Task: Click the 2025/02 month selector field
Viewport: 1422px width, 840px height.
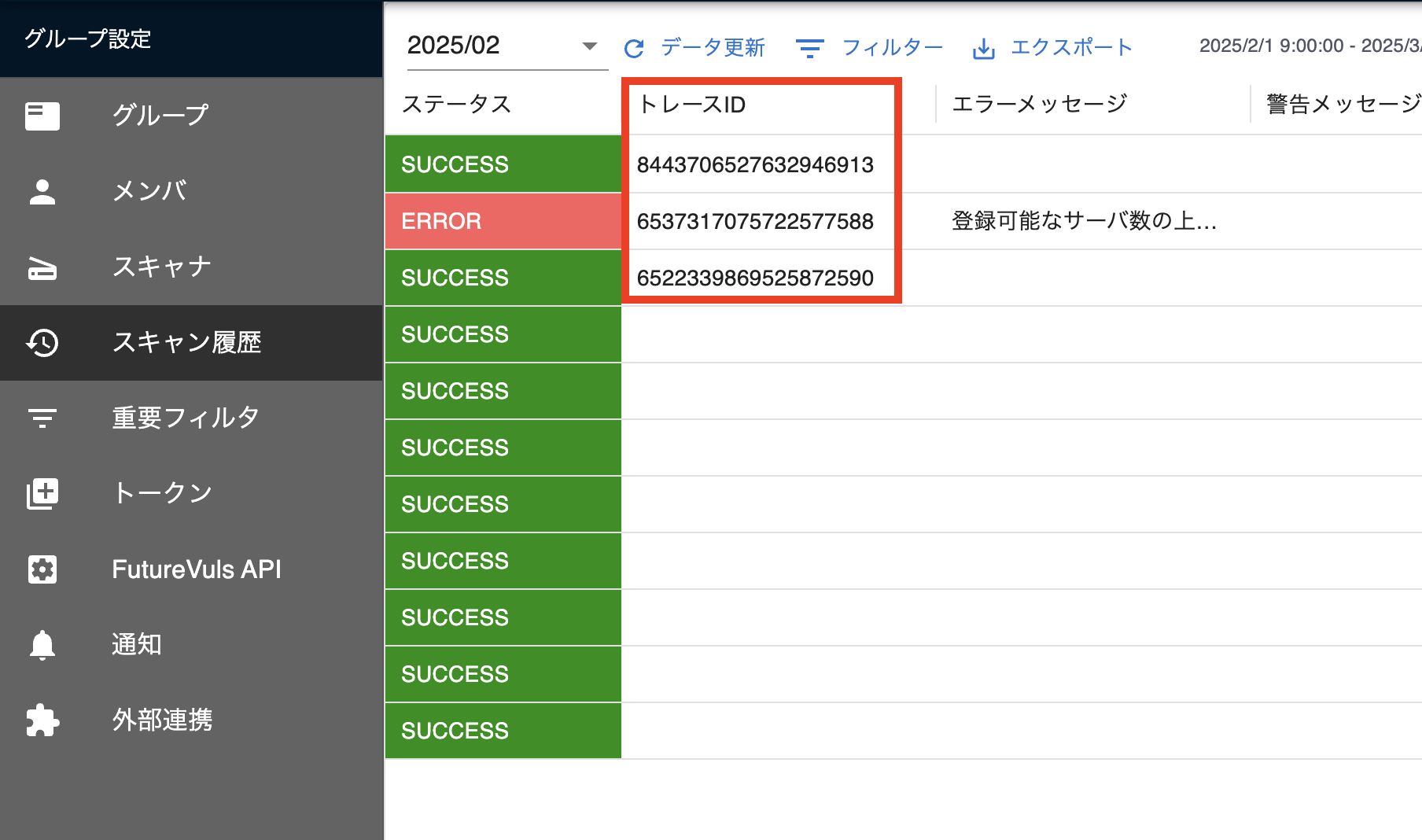Action: click(x=507, y=46)
